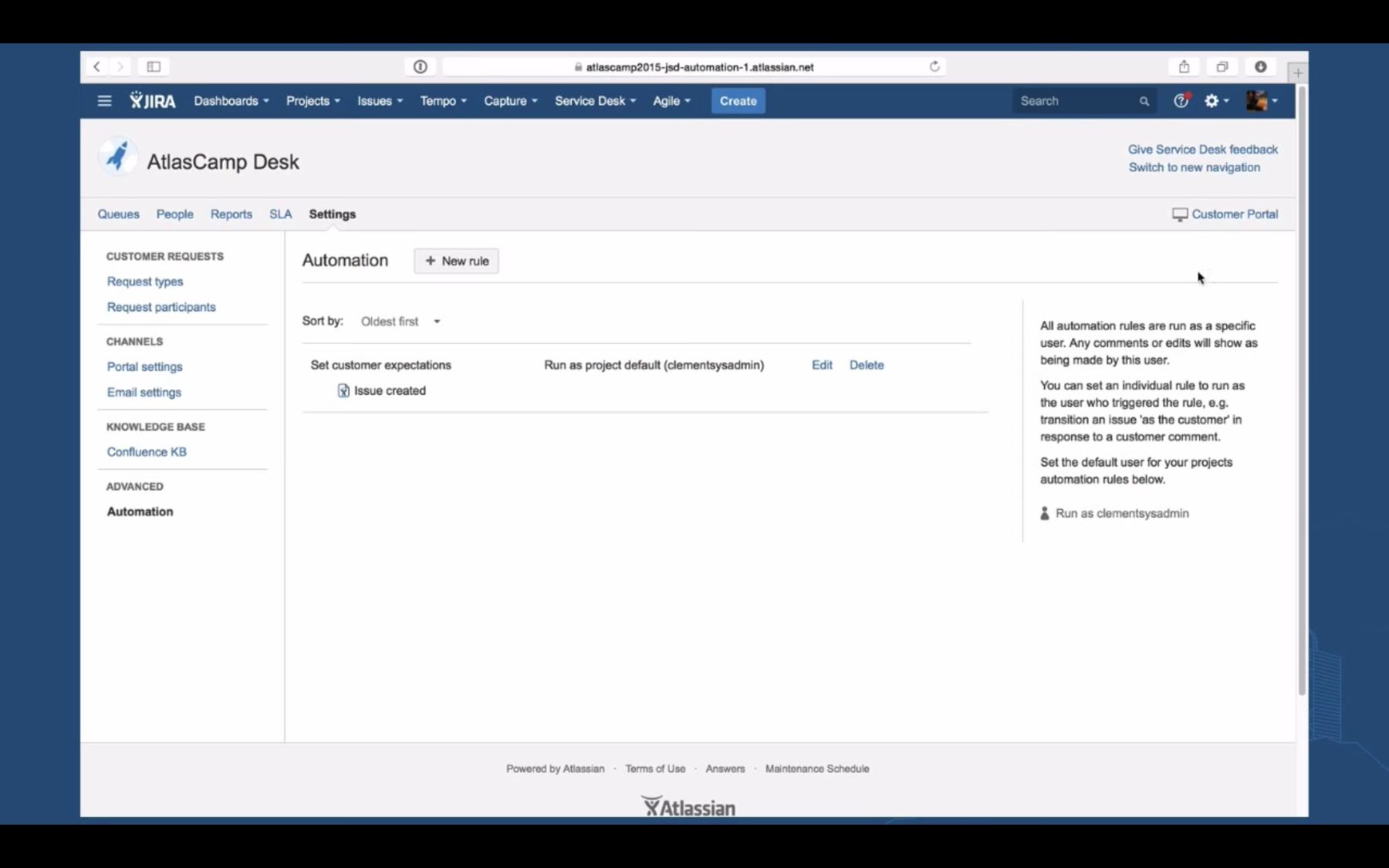Click the Safari back arrow
The width and height of the screenshot is (1389, 868).
click(96, 66)
